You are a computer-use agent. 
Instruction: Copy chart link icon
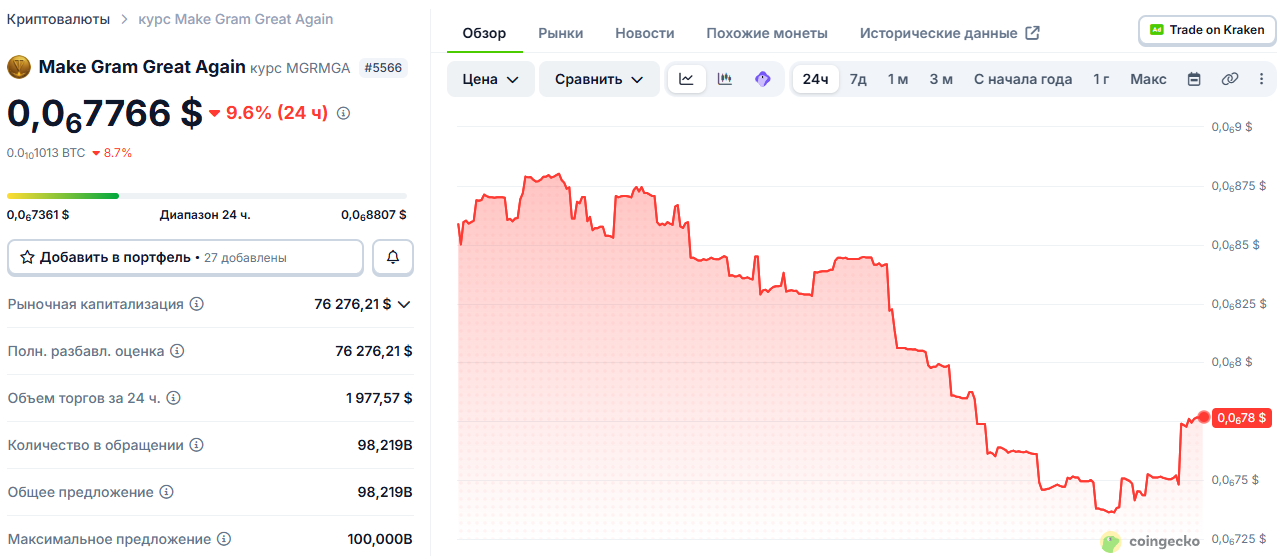pos(1230,79)
